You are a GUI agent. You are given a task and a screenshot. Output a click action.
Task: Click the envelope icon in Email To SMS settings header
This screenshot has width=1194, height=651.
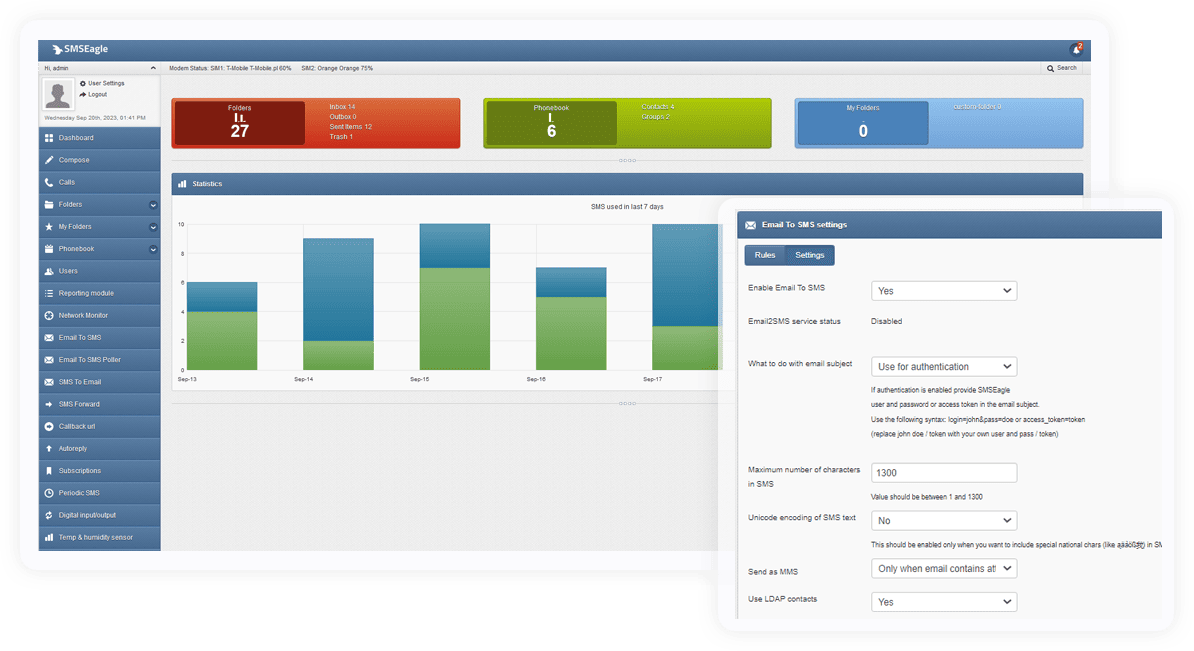[x=750, y=225]
